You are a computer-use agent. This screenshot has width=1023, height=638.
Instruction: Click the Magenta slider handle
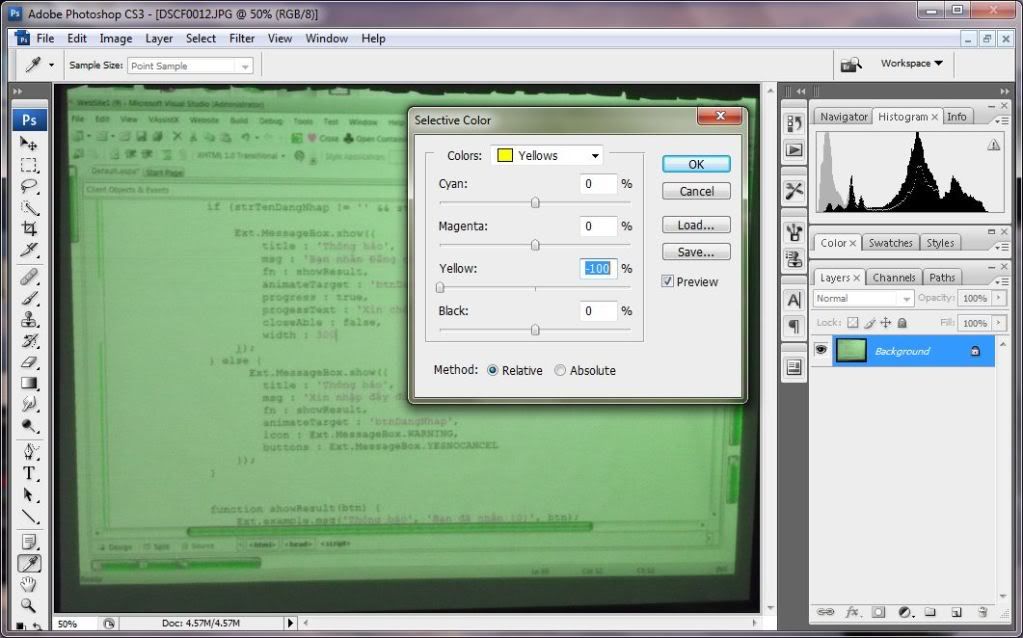point(535,244)
